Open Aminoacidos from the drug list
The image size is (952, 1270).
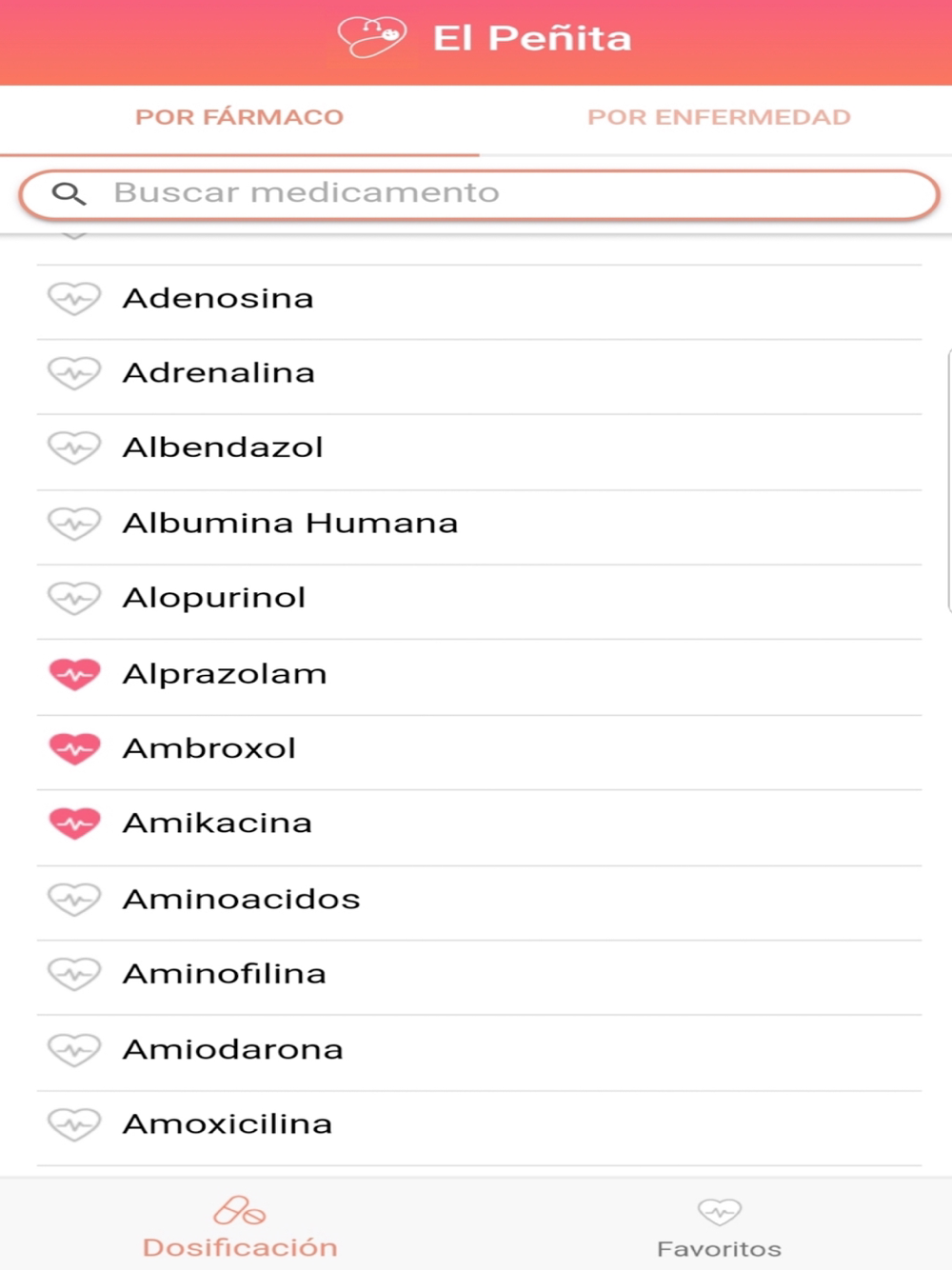[242, 900]
